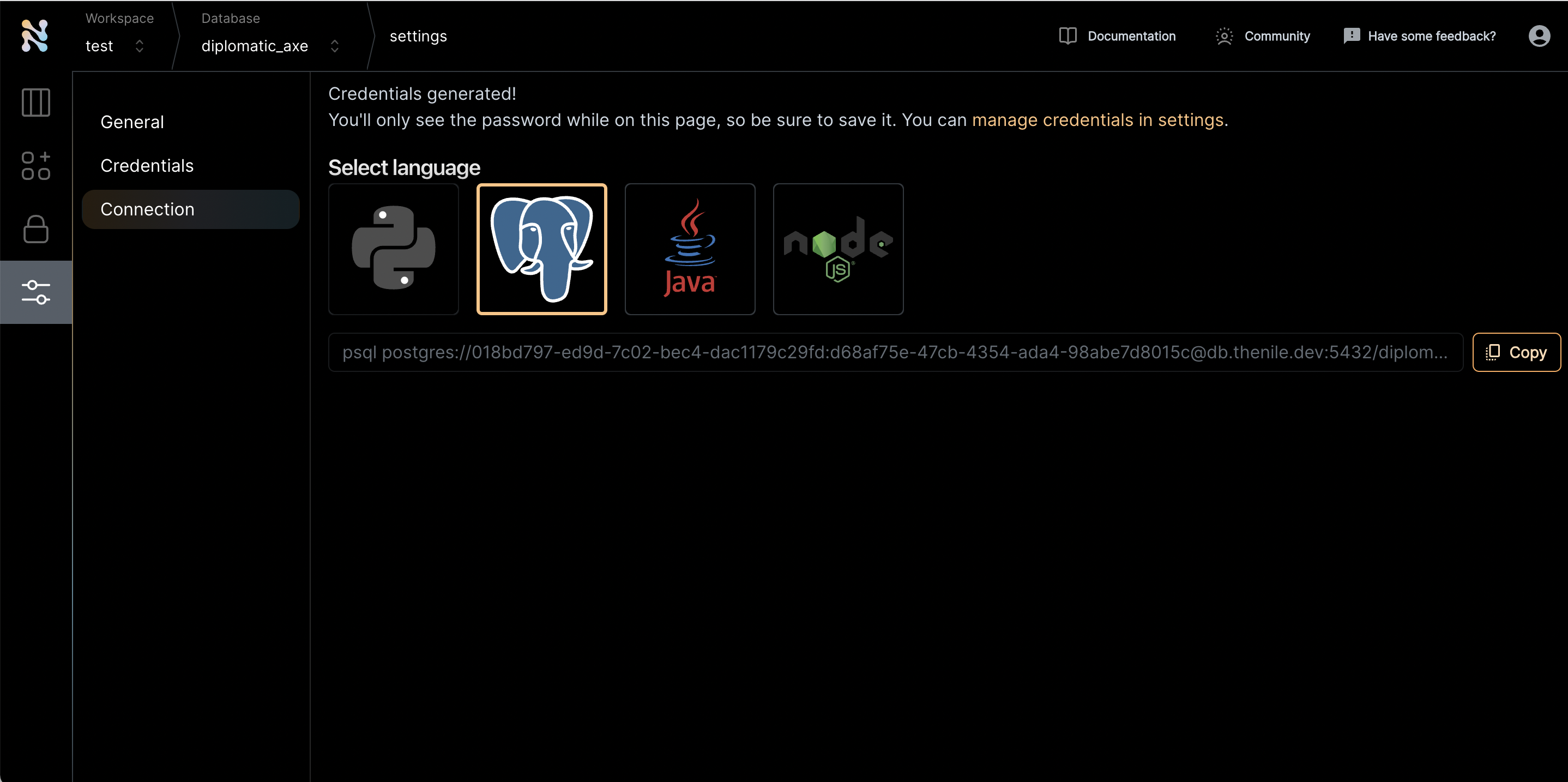This screenshot has width=1568, height=782.
Task: Select the Python language icon
Action: pyautogui.click(x=394, y=249)
